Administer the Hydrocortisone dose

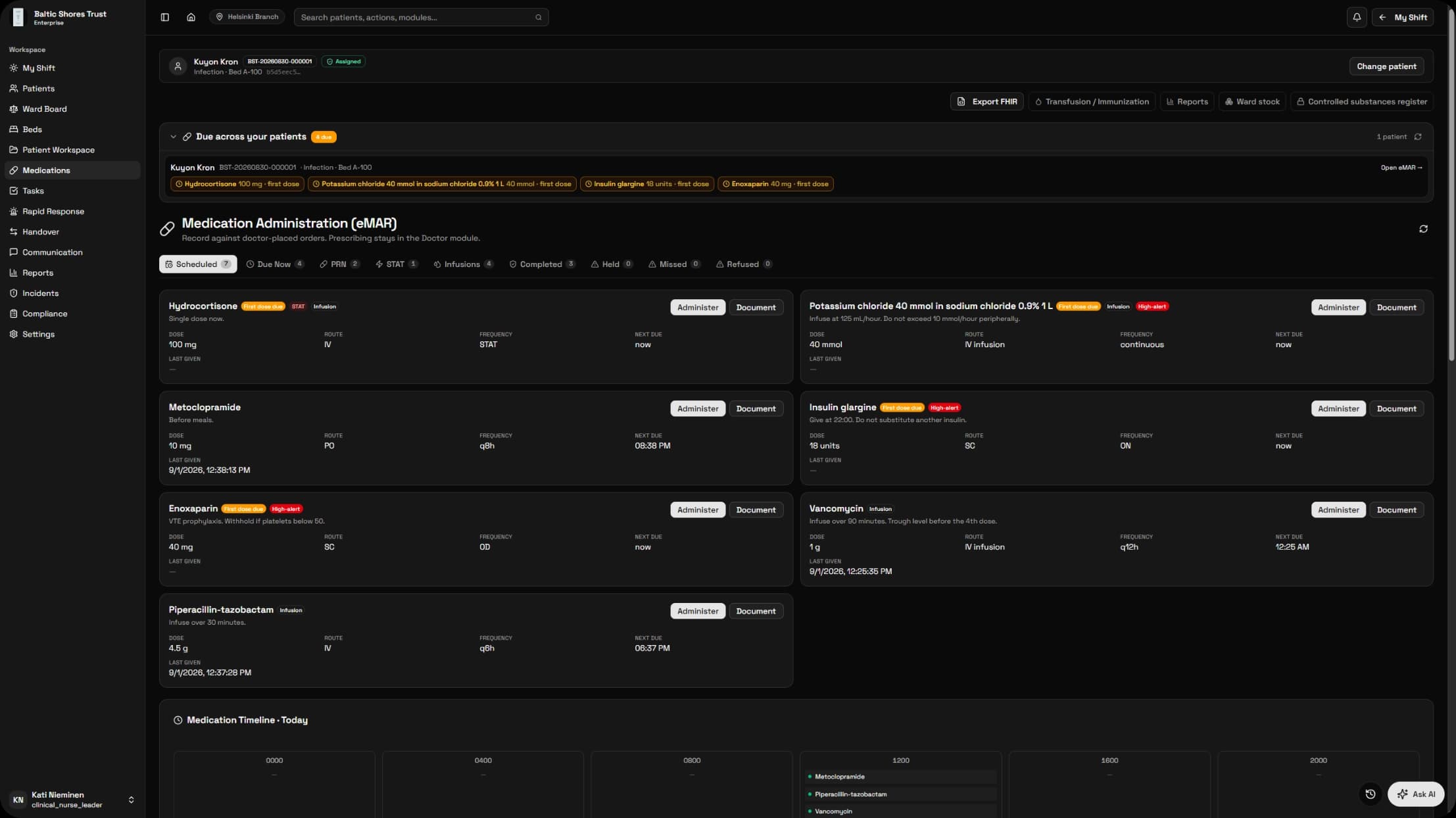[697, 307]
